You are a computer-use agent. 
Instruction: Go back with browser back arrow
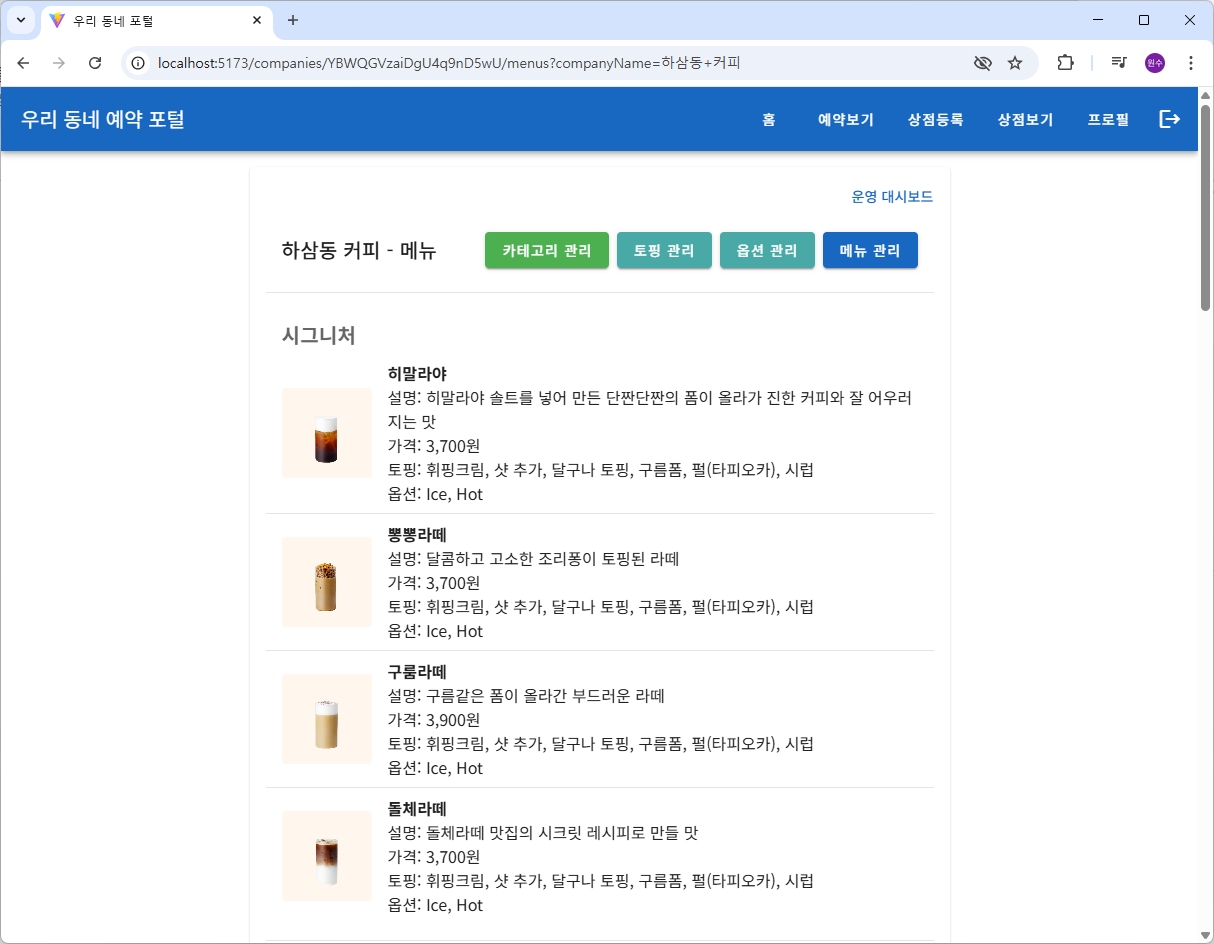point(23,63)
